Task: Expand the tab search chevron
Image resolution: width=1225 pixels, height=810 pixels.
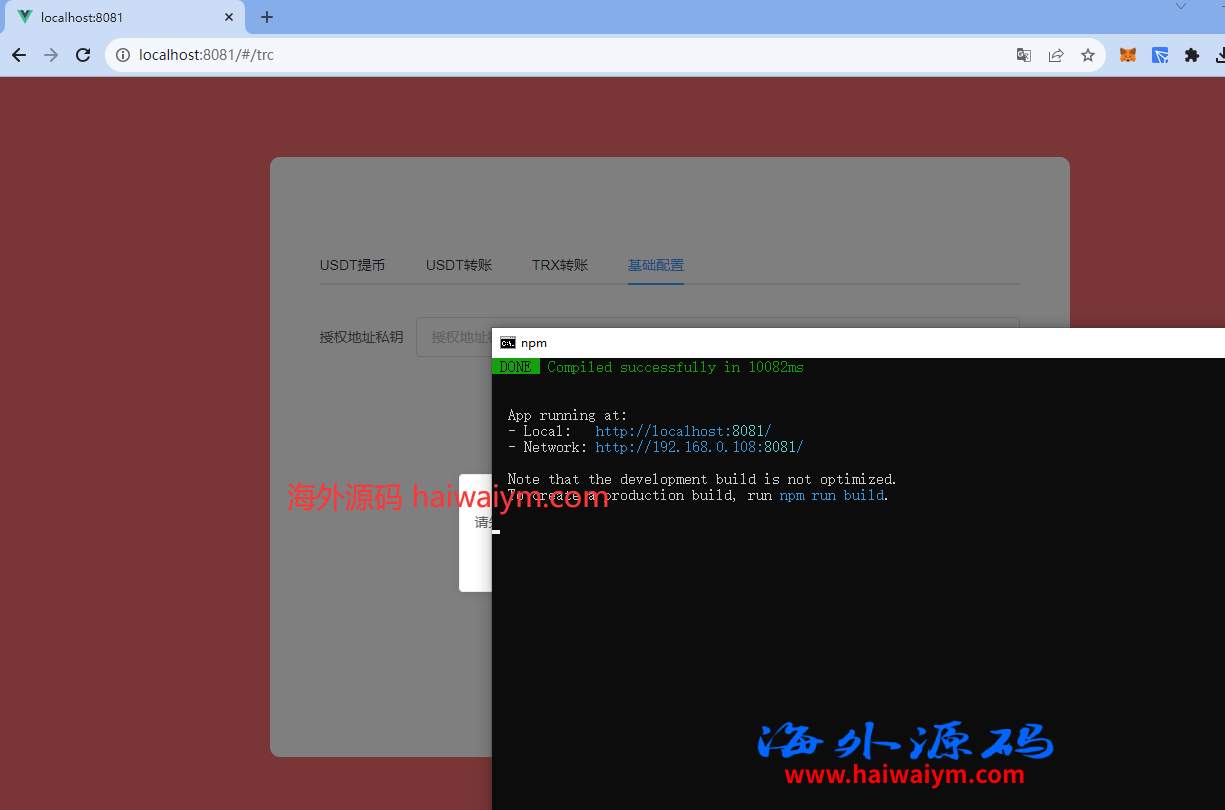Action: 1181,6
